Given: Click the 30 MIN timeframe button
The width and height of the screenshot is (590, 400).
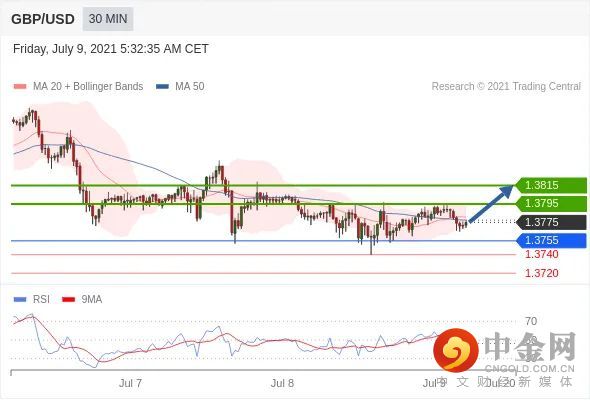Looking at the screenshot, I should [x=108, y=19].
